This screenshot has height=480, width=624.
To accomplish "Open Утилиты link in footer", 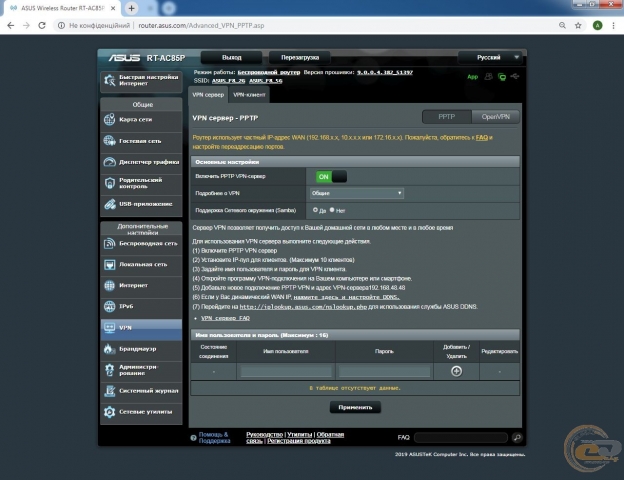I will [x=299, y=435].
